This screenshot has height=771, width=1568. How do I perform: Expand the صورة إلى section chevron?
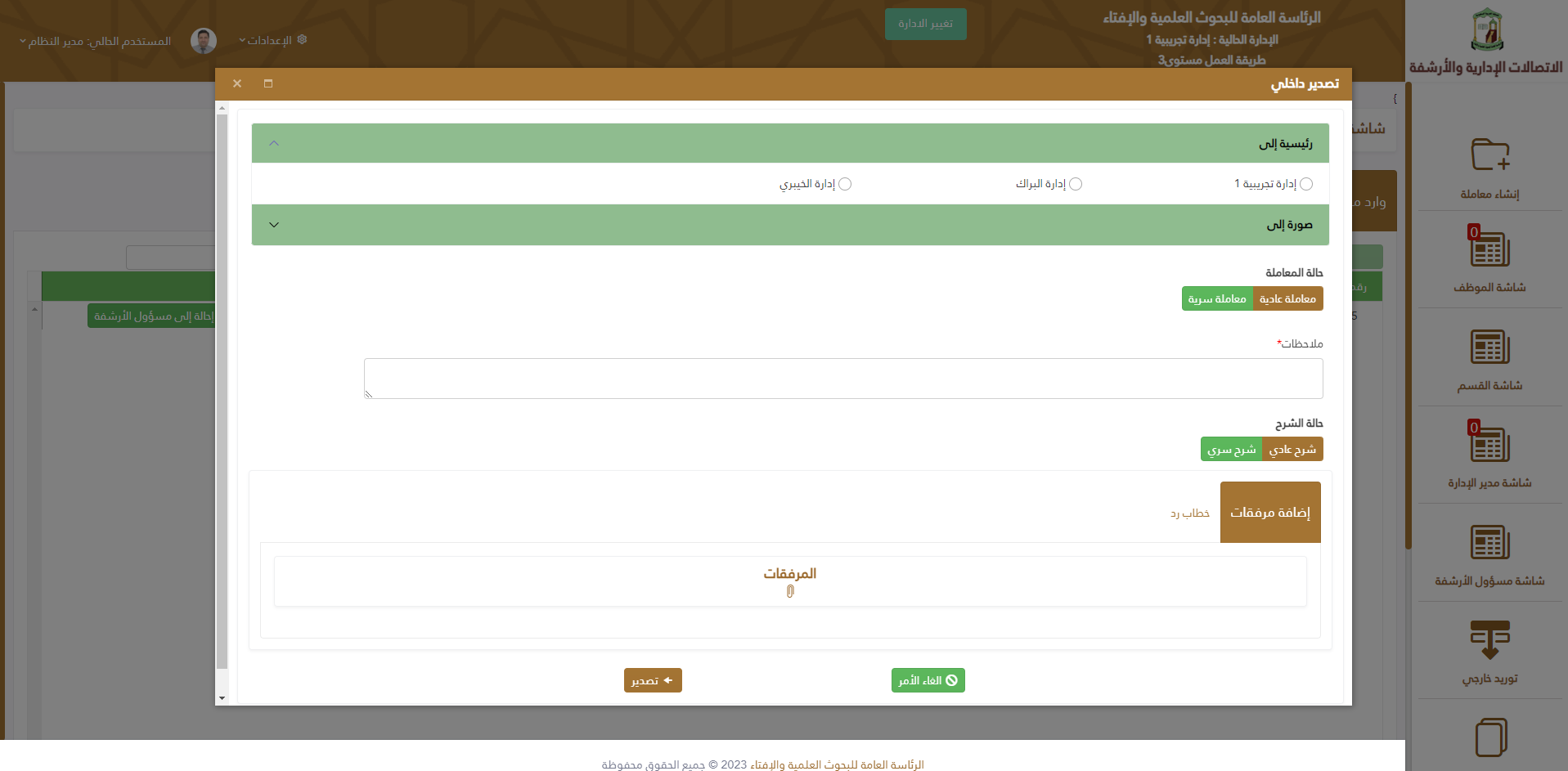click(274, 225)
